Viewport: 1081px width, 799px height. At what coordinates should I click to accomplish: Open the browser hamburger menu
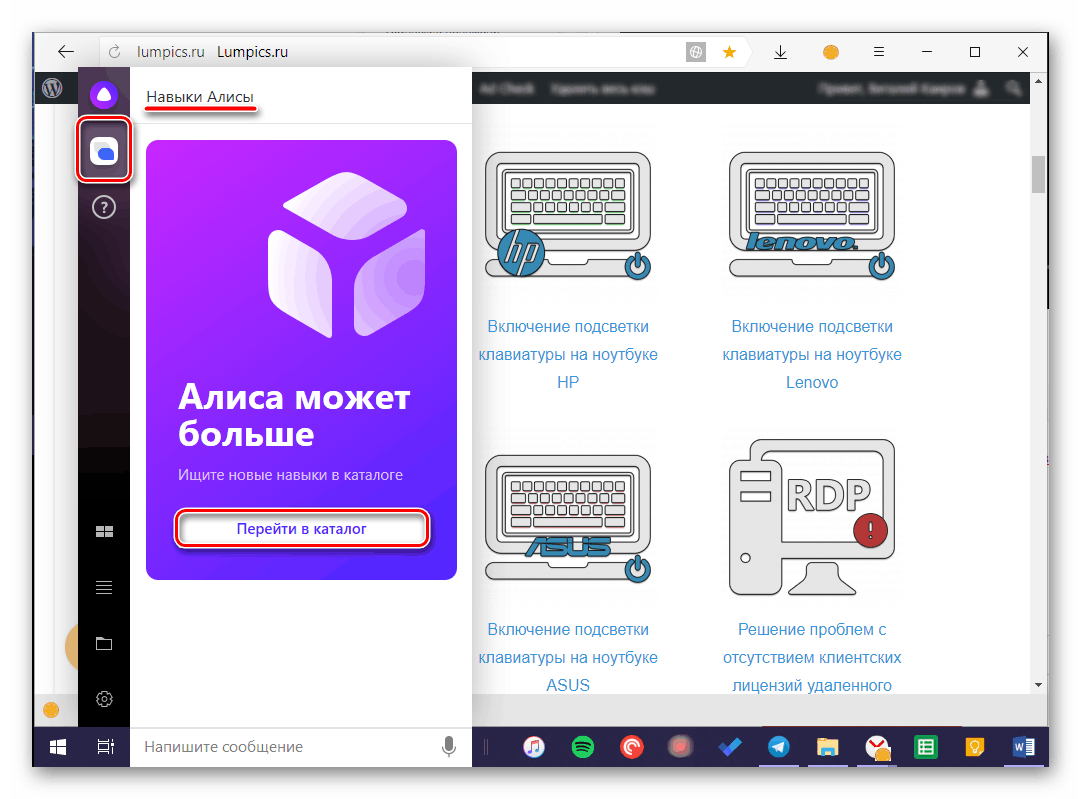pos(879,52)
